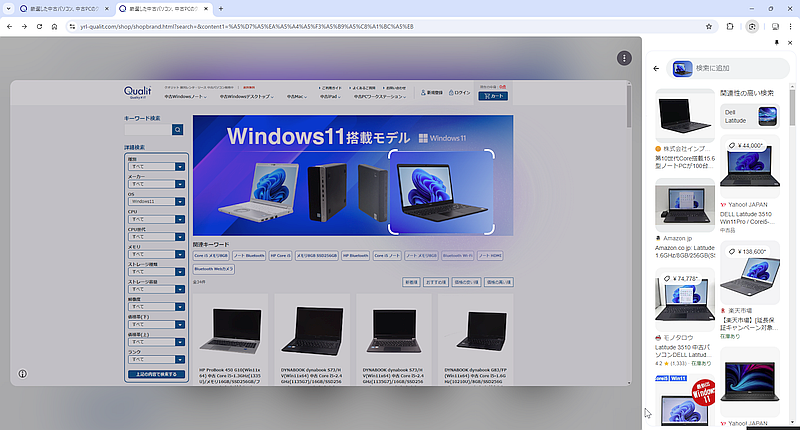Open Chrome's three-dot menu
Image resolution: width=800 pixels, height=430 pixels.
click(x=790, y=27)
